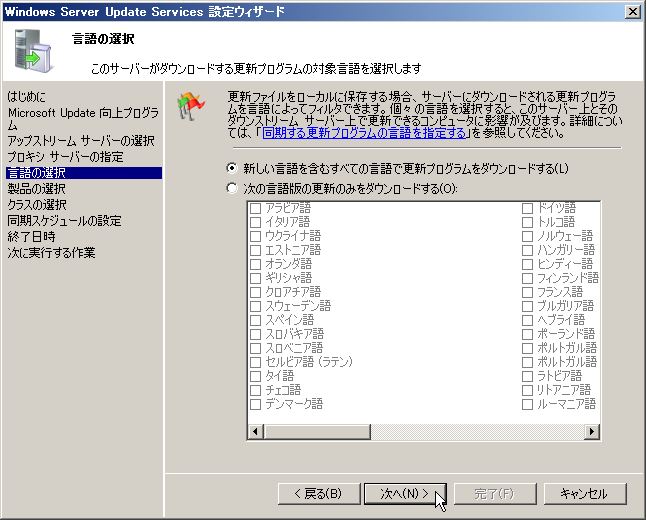The width and height of the screenshot is (646, 520).
Task: Open the 同期する更新プログラムの言語を指定する link
Action: tap(364, 133)
